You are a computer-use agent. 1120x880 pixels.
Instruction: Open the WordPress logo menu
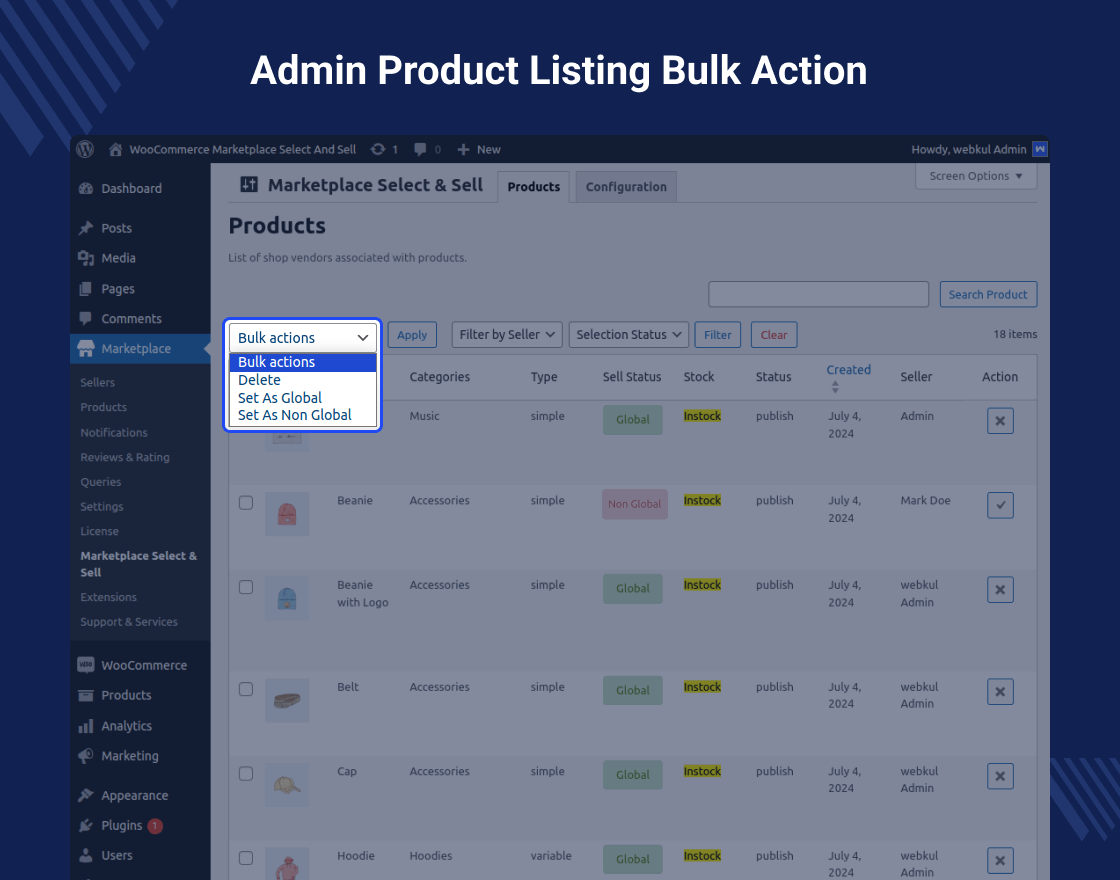pyautogui.click(x=86, y=149)
